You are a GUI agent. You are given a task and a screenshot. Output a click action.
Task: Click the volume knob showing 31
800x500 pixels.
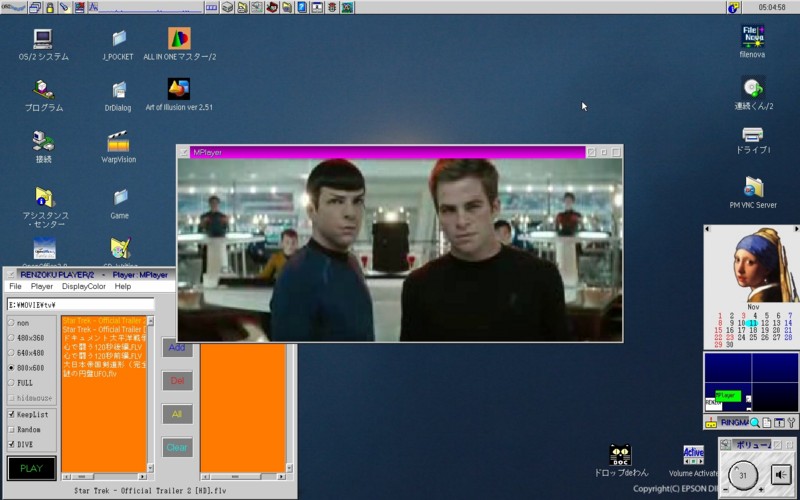pyautogui.click(x=743, y=476)
